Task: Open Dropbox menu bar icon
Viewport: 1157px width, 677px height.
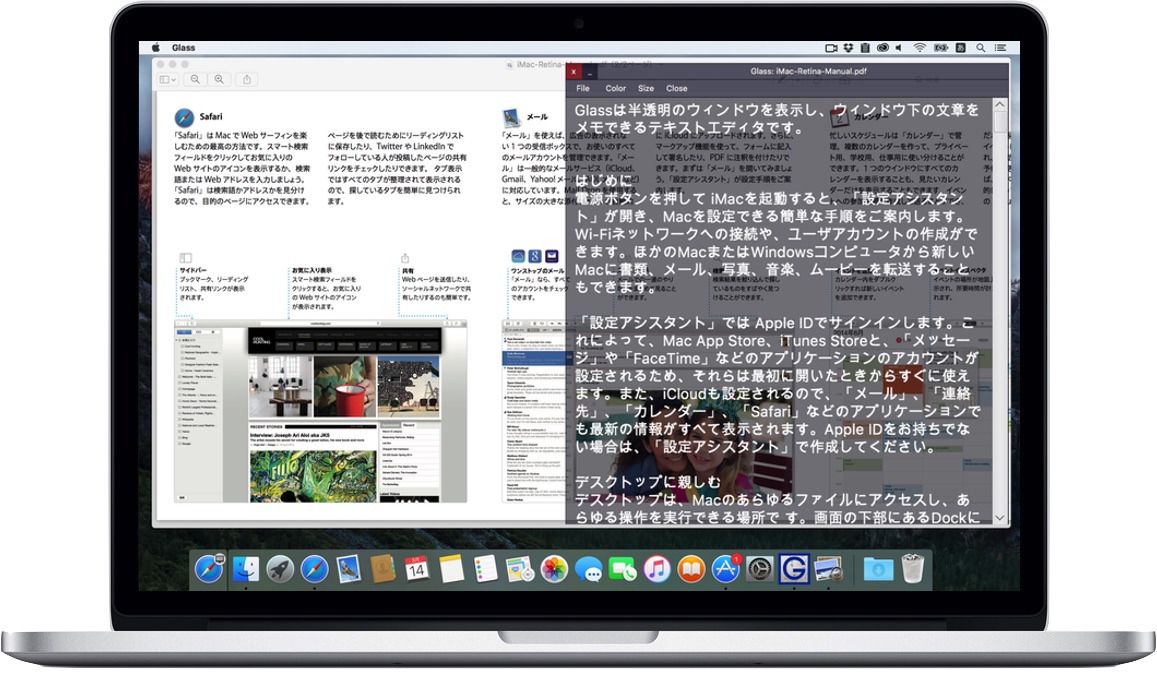Action: [x=849, y=47]
